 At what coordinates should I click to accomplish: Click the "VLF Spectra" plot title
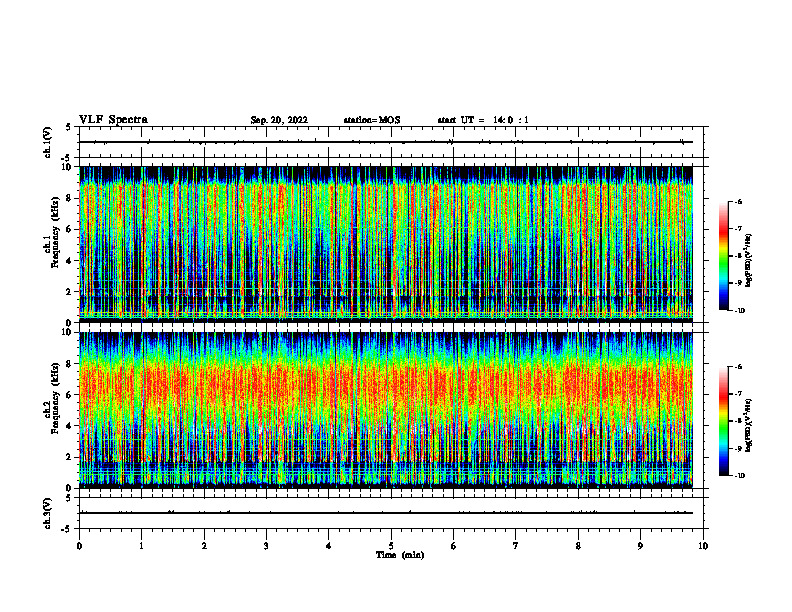[113, 120]
